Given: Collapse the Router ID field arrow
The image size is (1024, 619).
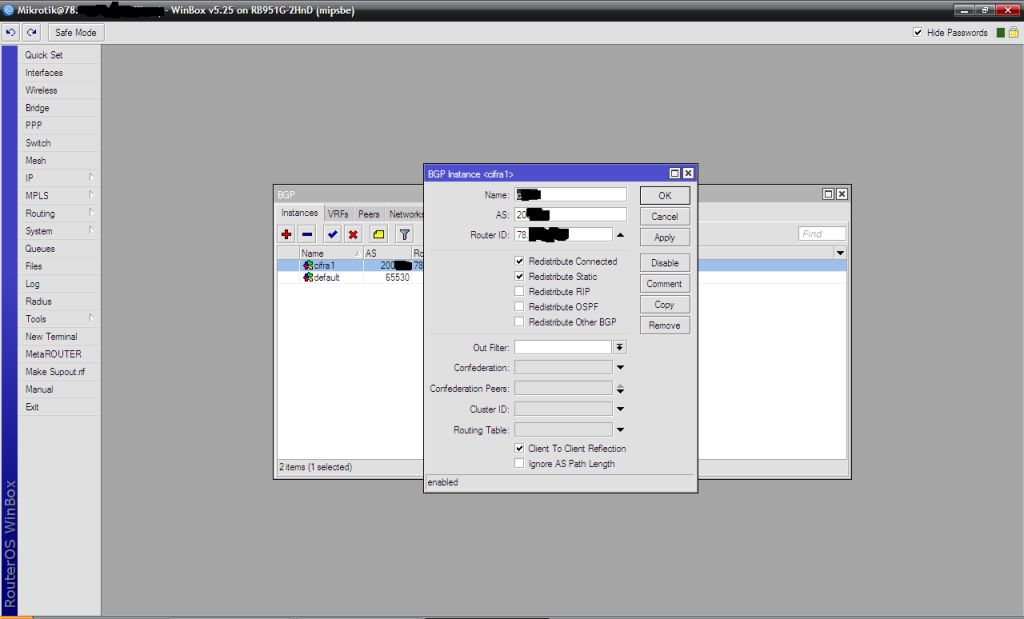Looking at the screenshot, I should [x=620, y=235].
